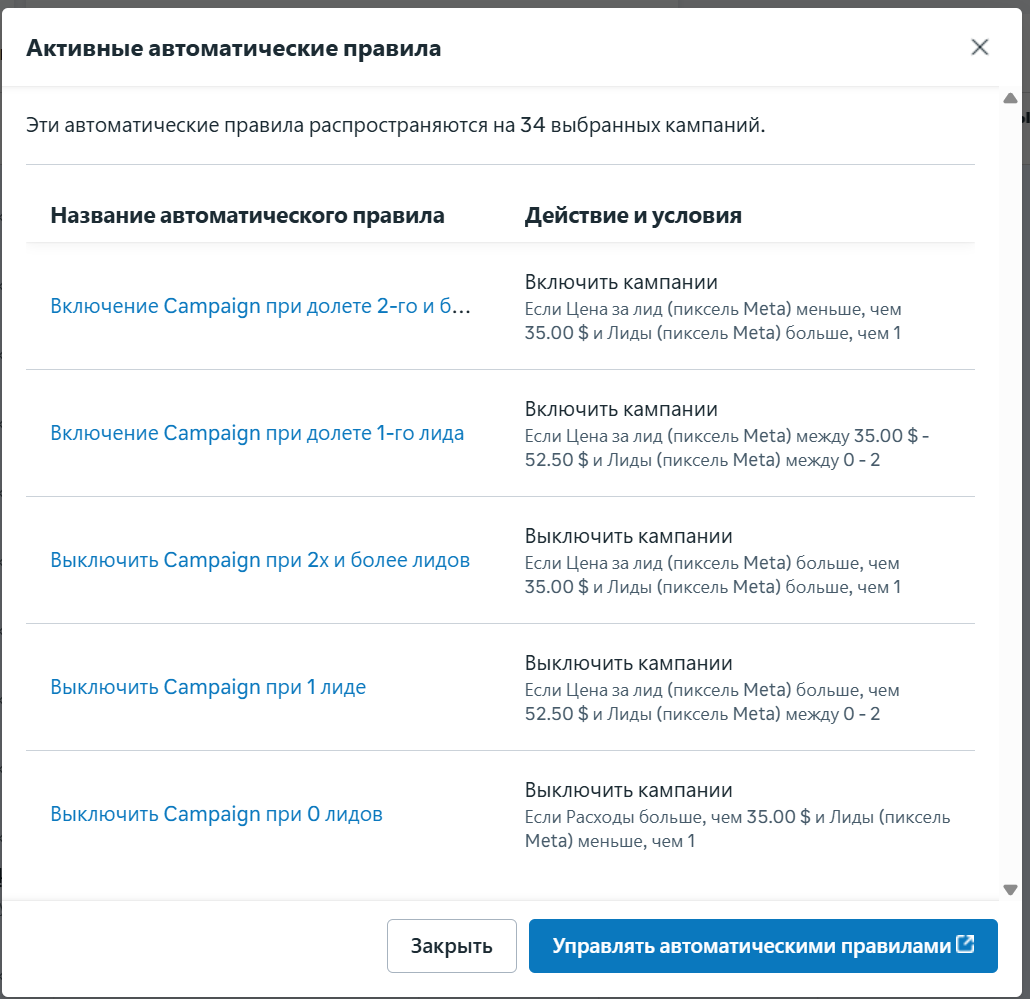Click the "Управлять автоматическими правилами" button label
This screenshot has width=1030, height=999.
coord(751,946)
